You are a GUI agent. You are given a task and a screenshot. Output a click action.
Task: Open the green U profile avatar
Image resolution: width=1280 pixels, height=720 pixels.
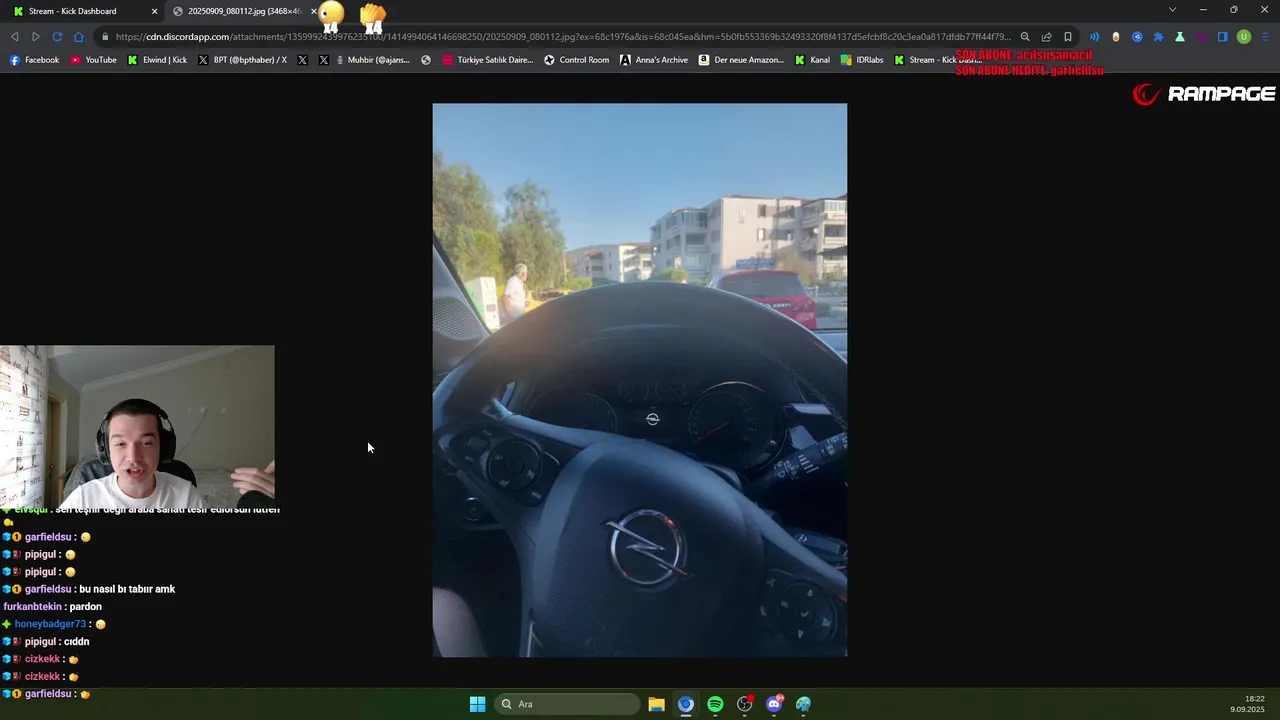coord(1244,37)
